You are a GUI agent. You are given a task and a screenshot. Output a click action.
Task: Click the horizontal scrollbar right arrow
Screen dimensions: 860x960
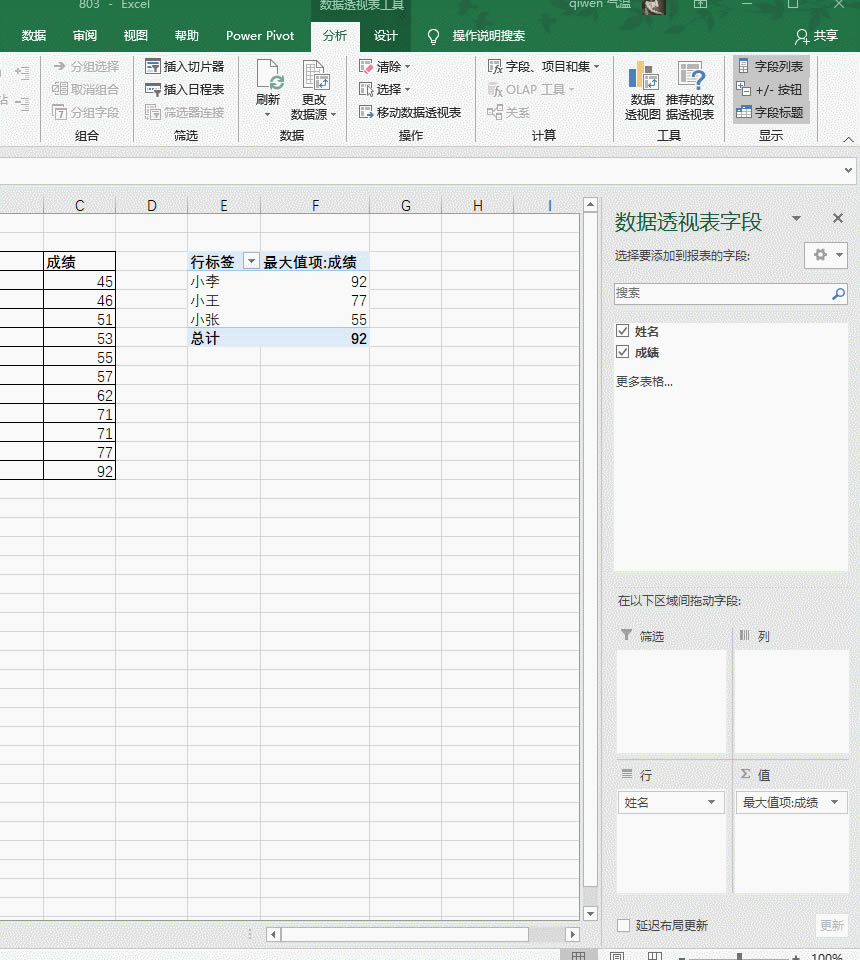point(571,935)
